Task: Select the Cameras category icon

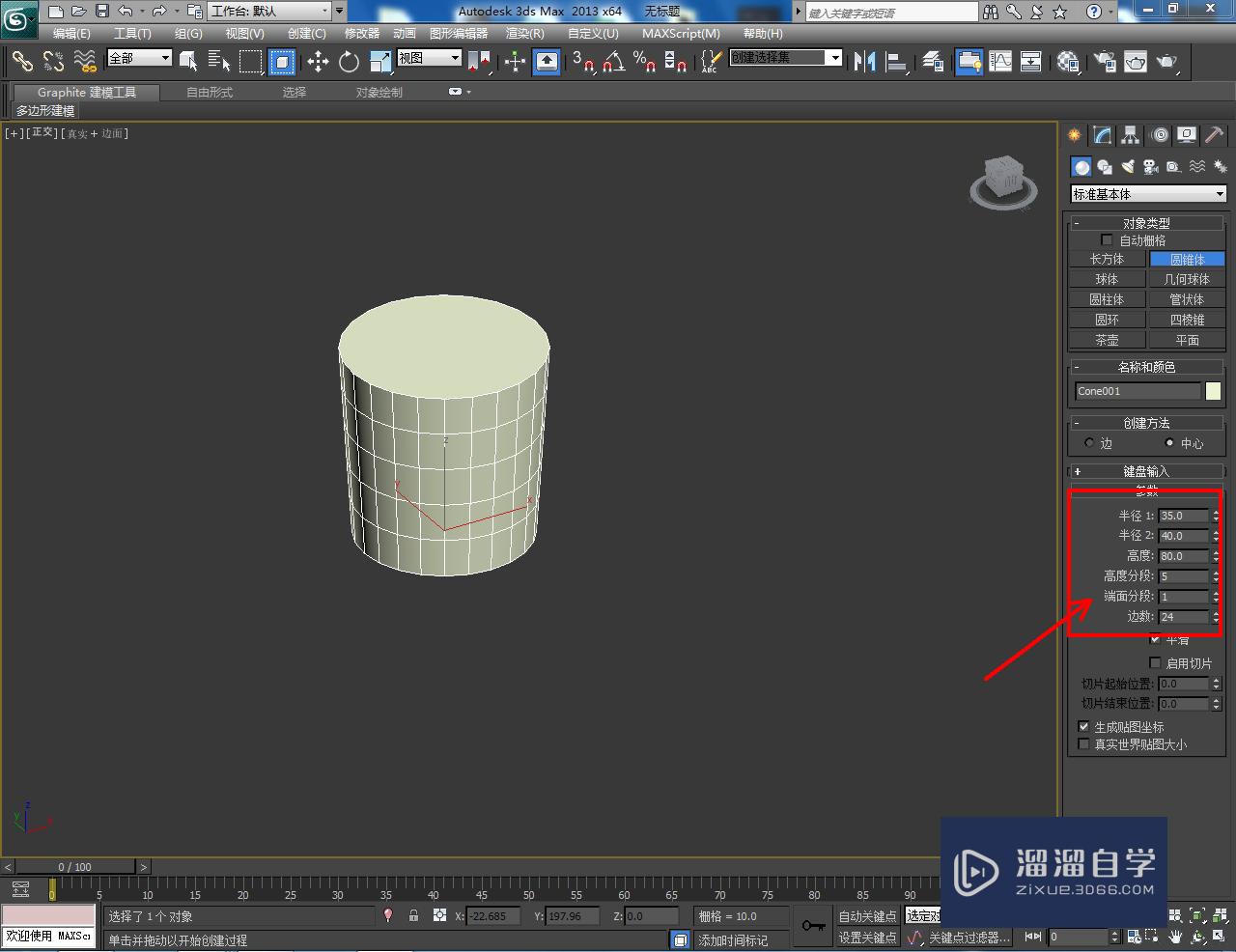Action: click(x=1150, y=167)
